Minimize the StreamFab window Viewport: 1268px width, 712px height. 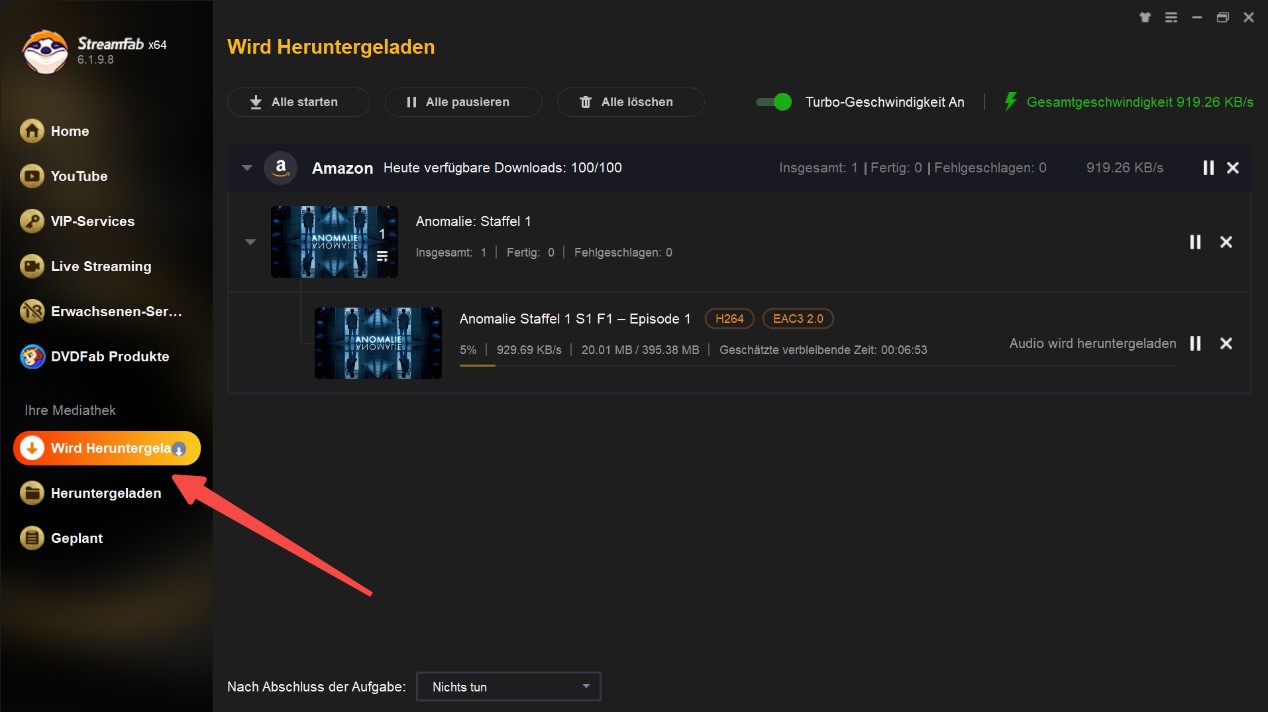tap(1196, 17)
